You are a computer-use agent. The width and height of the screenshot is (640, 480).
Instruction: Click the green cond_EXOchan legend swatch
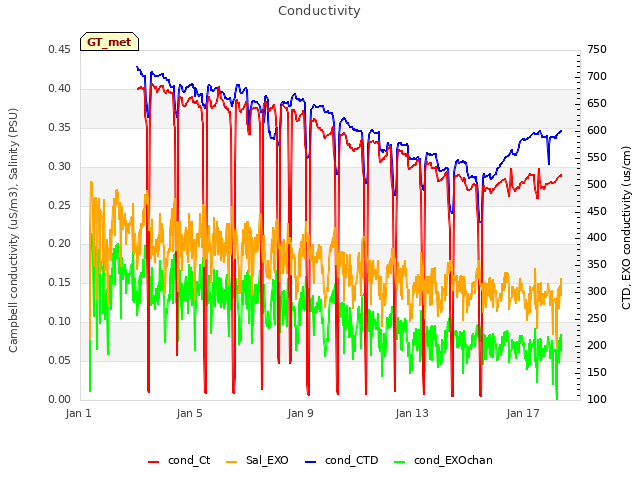pos(400,462)
